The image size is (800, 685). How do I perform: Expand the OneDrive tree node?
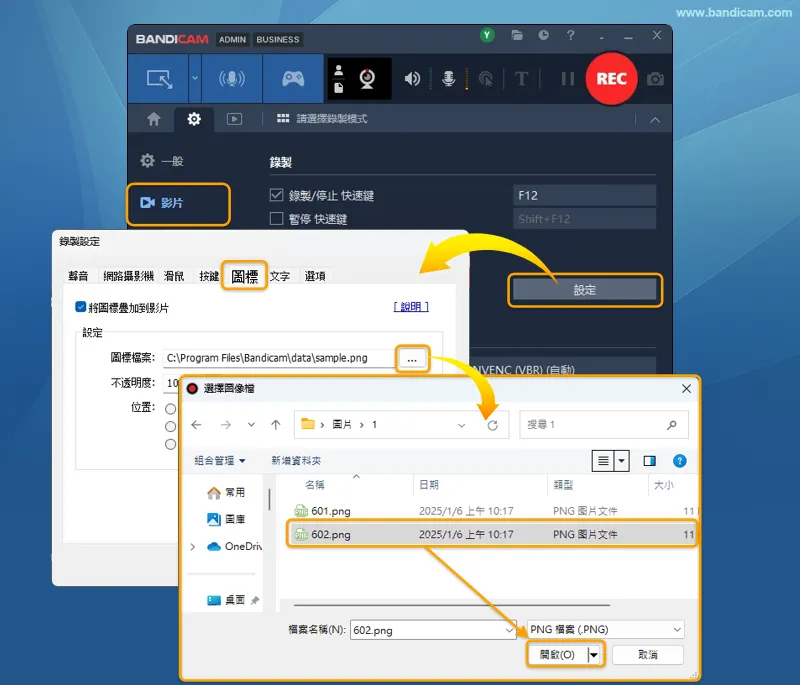[x=193, y=547]
